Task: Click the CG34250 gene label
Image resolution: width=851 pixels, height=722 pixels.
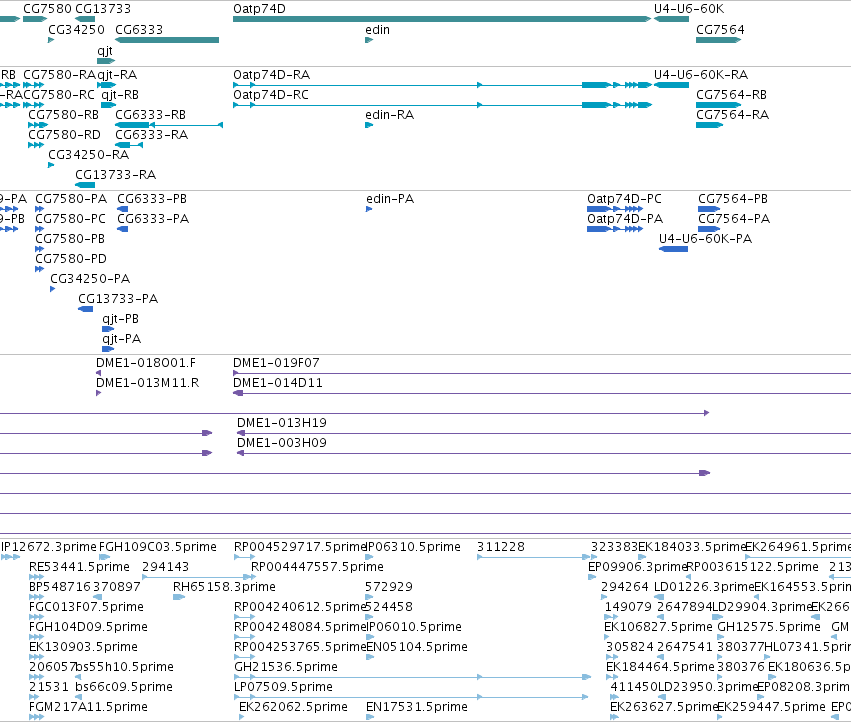Action: tap(76, 30)
